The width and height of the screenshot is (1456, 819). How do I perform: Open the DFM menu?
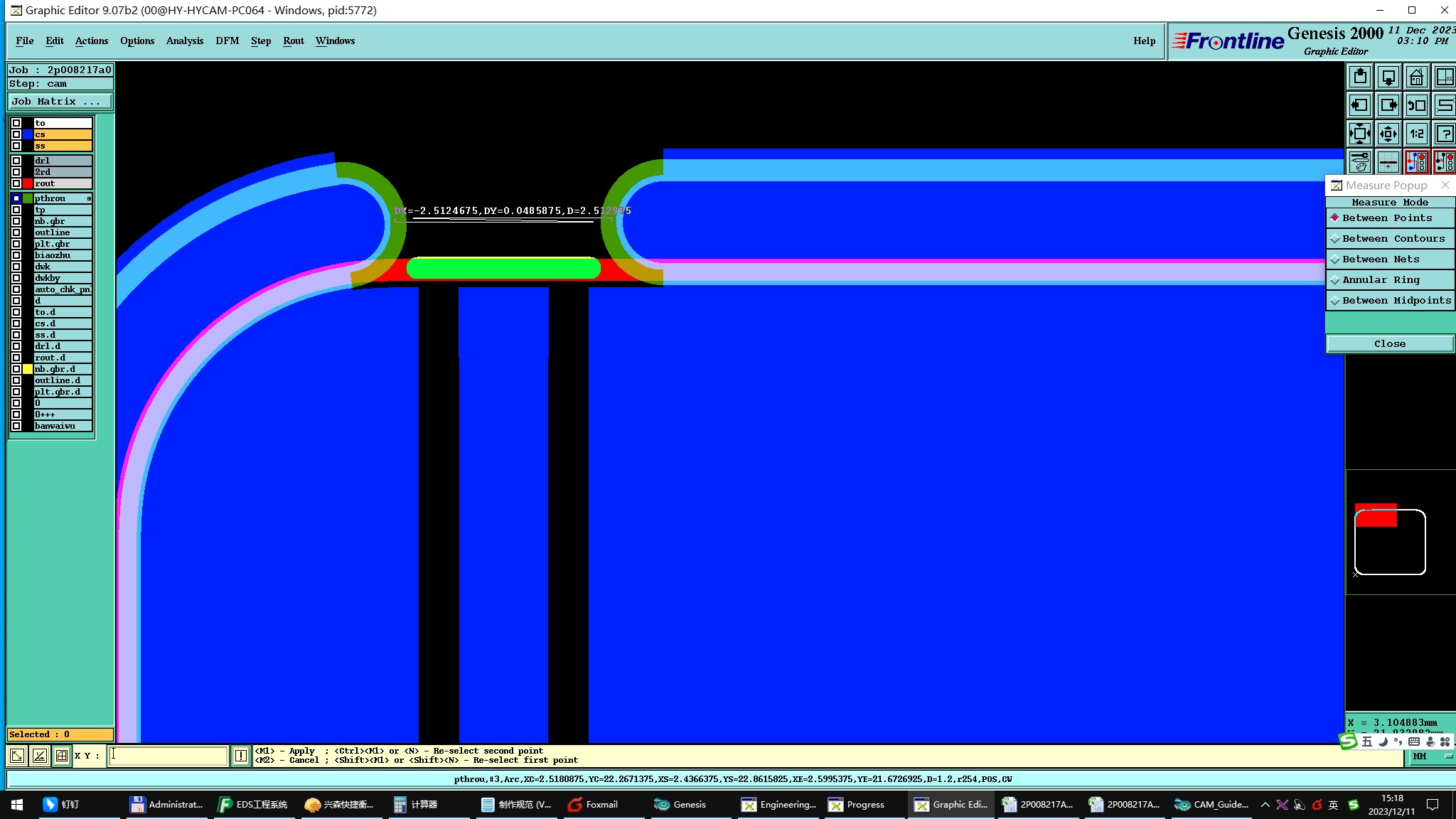[x=227, y=41]
